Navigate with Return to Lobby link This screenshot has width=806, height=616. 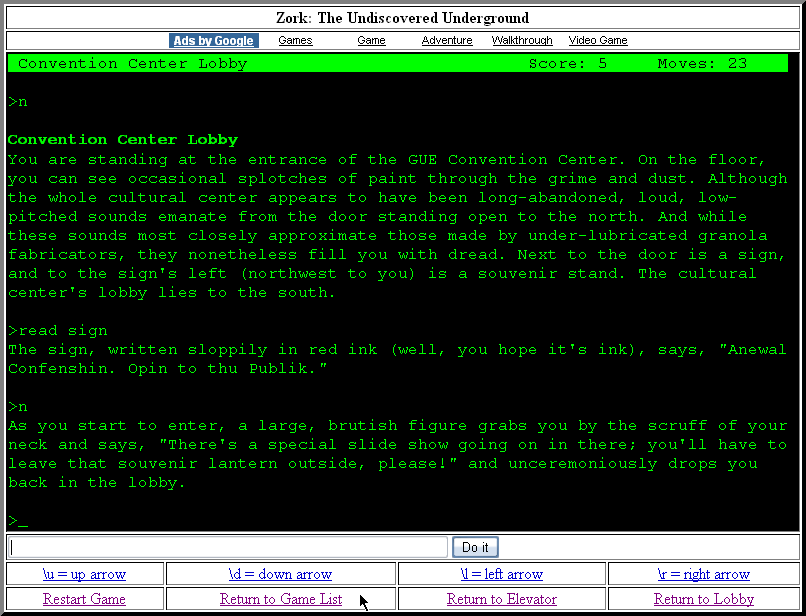click(703, 599)
